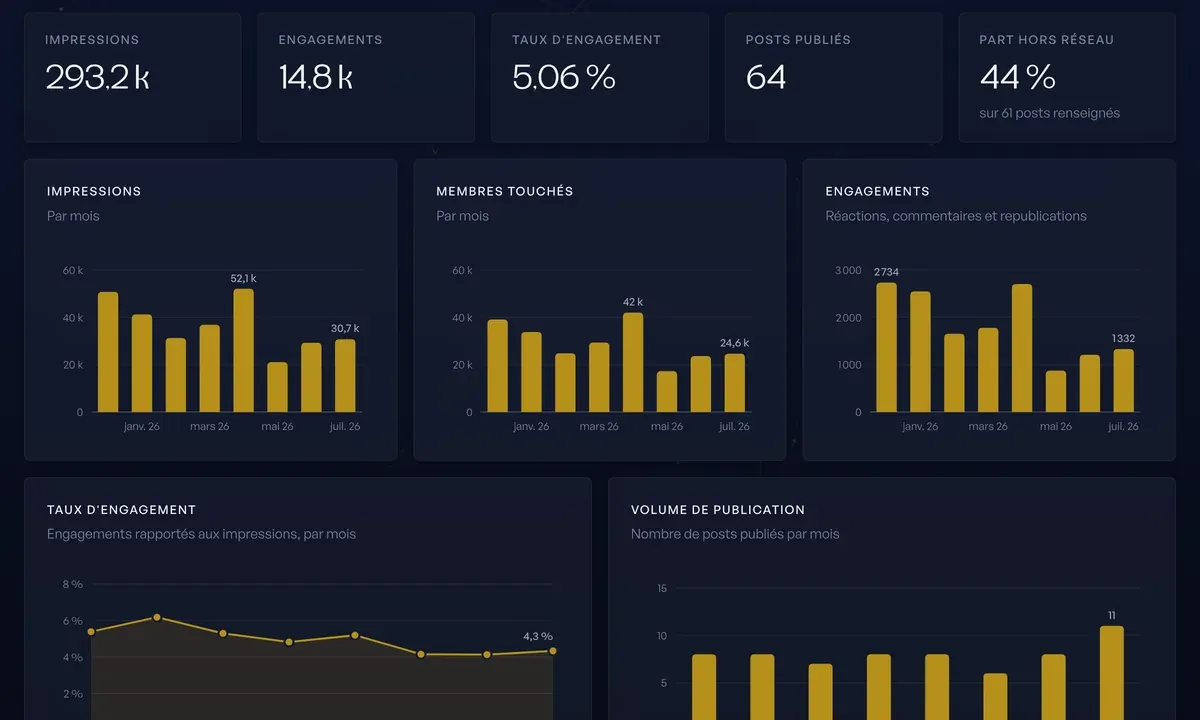The image size is (1200, 720).
Task: Click the first point on Taux d'engagement line
Action: pos(91,632)
